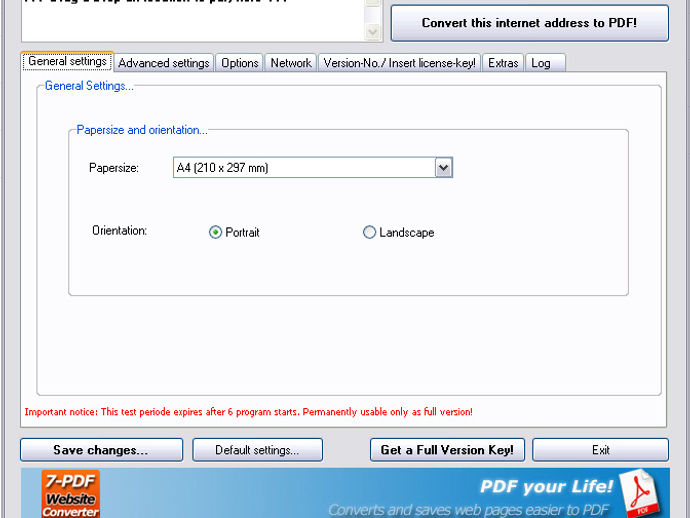
Task: Open Version-No./Insert license-key tab
Action: point(399,63)
